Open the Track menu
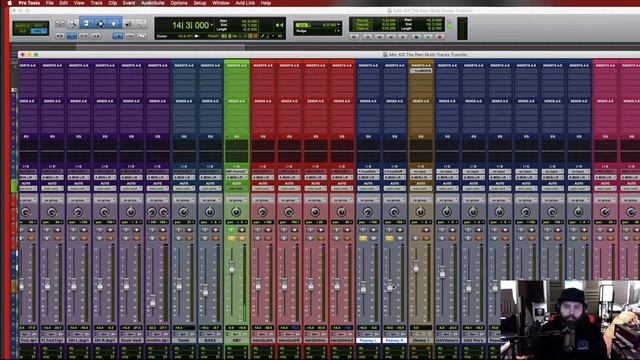The width and height of the screenshot is (640, 360). tap(96, 3)
